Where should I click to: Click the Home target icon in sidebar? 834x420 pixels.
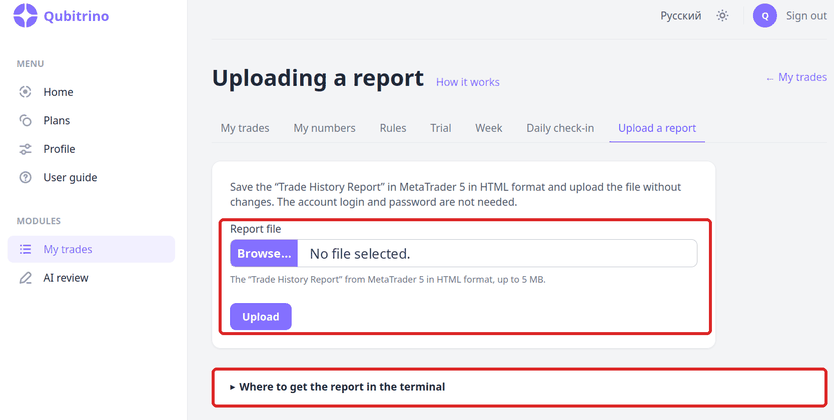[25, 92]
